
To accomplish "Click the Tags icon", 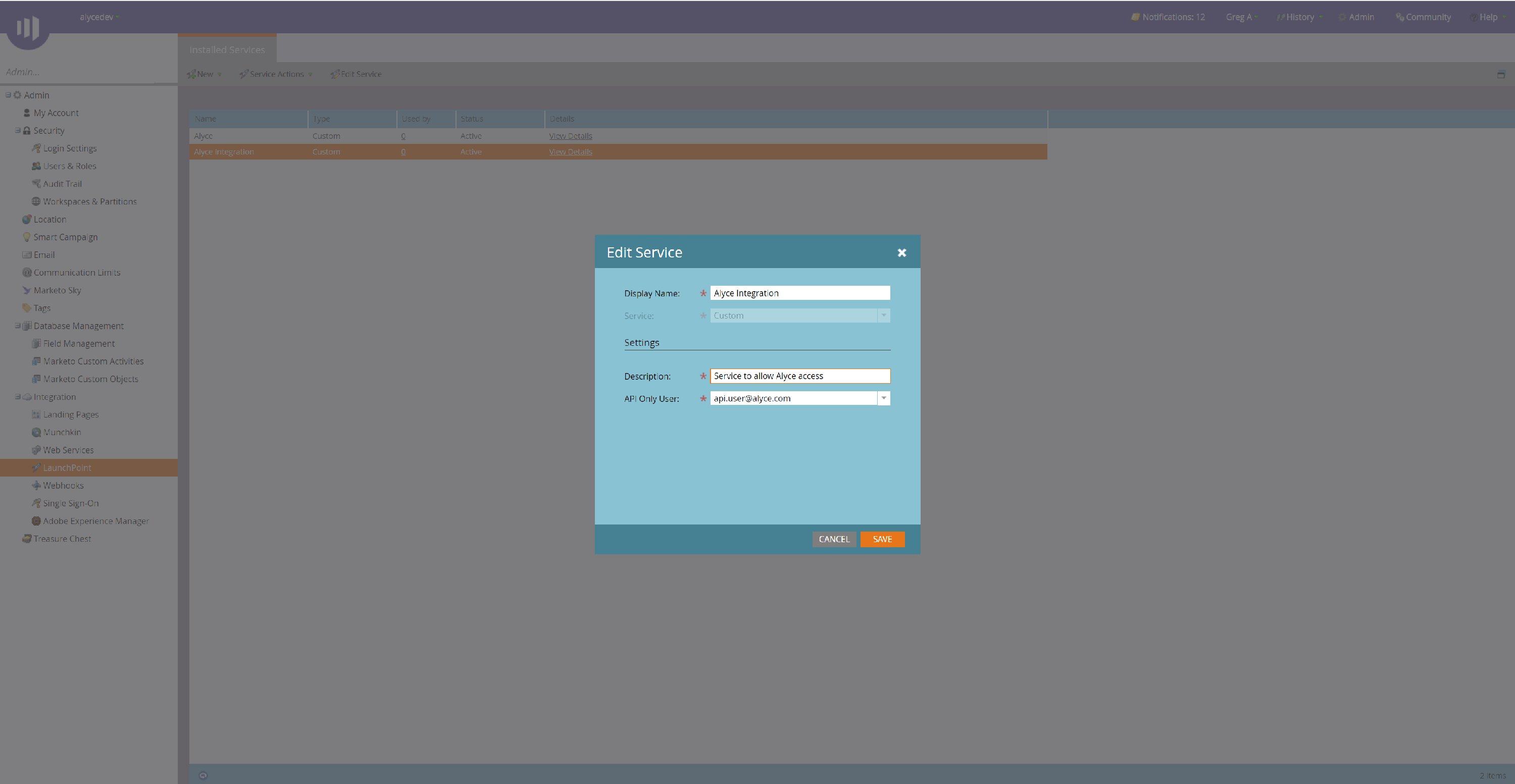I will point(26,308).
